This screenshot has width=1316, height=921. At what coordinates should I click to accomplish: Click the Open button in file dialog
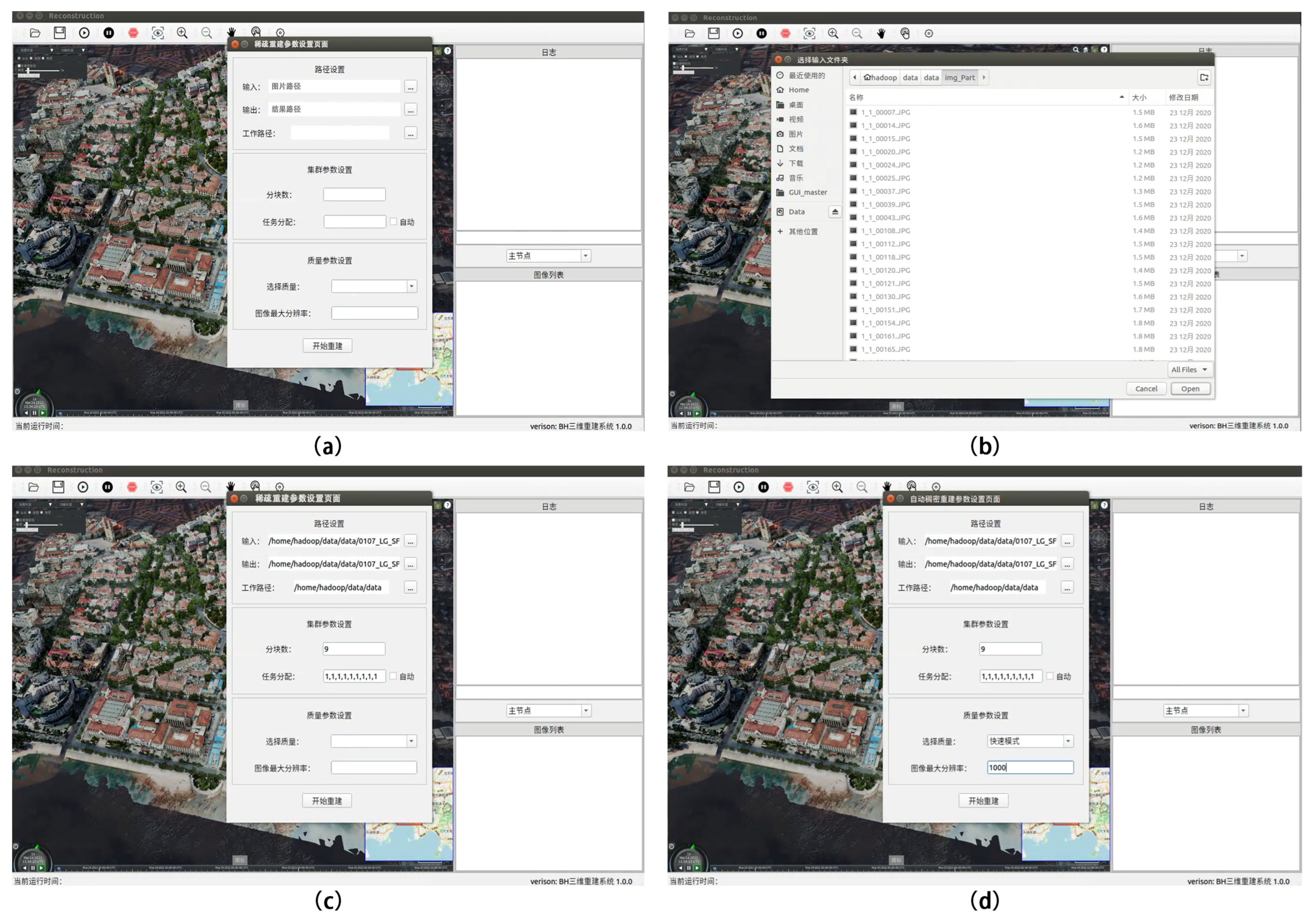point(1190,389)
